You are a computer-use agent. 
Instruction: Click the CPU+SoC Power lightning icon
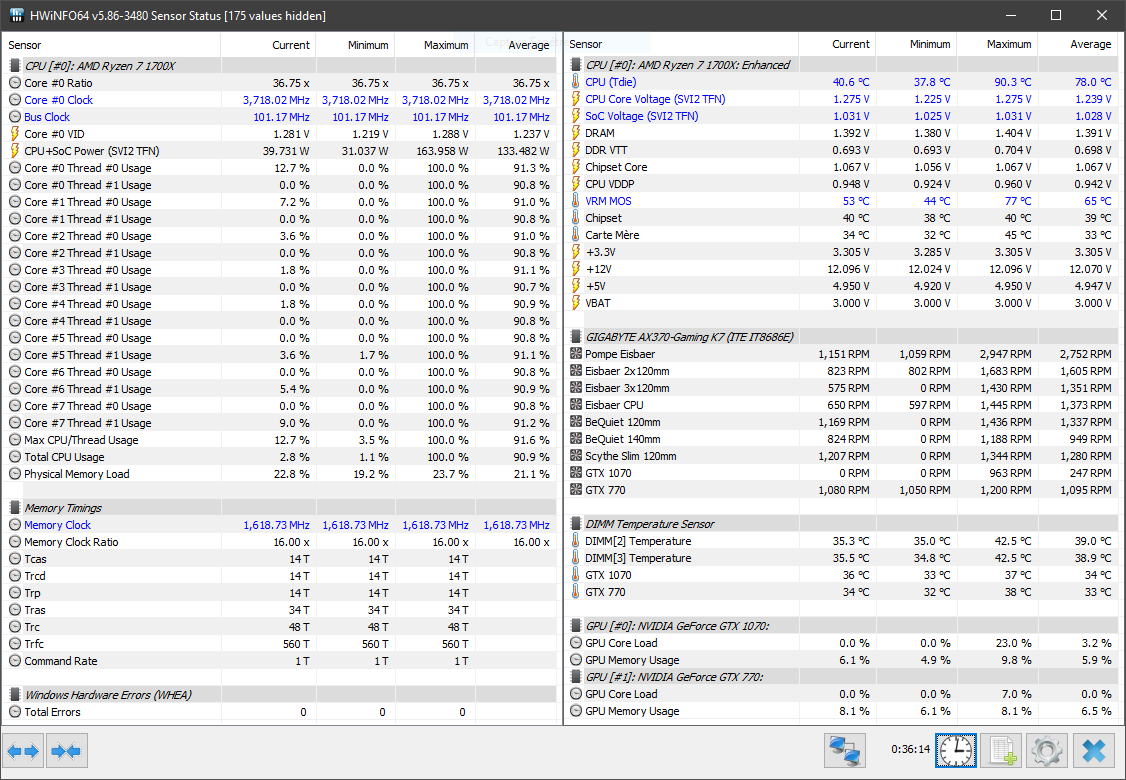(x=15, y=151)
